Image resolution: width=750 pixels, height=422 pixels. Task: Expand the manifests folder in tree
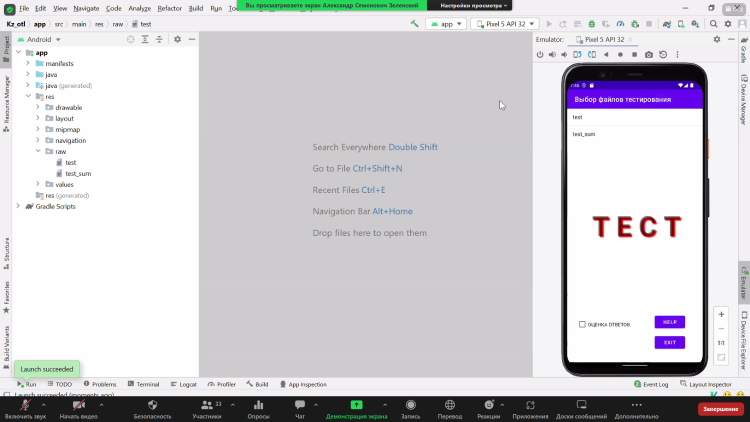click(28, 63)
